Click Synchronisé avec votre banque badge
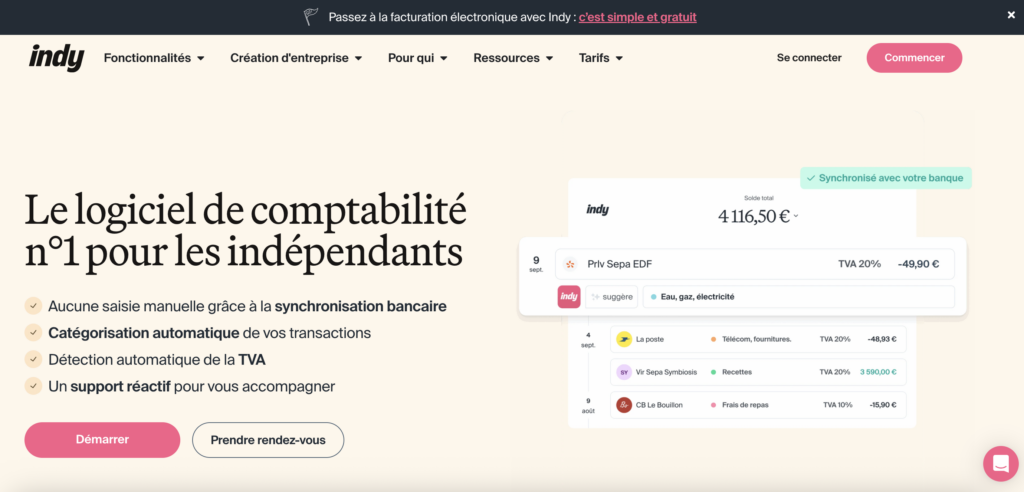The width and height of the screenshot is (1024, 492). (886, 178)
